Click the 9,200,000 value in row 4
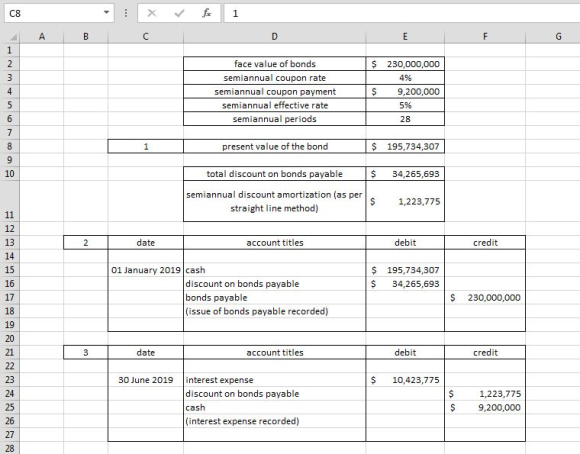Viewport: 580px width, 454px height. tap(405, 91)
